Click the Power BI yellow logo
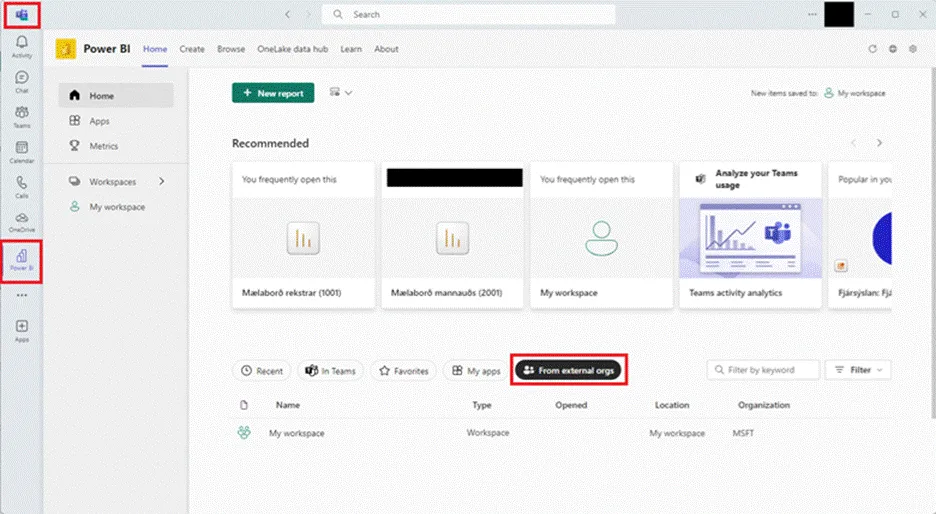The height and width of the screenshot is (514, 936). [x=66, y=49]
